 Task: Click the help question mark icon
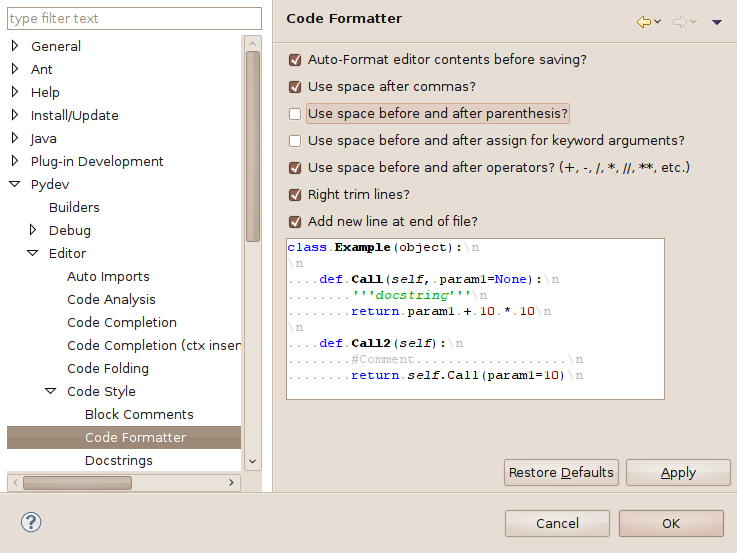point(31,522)
